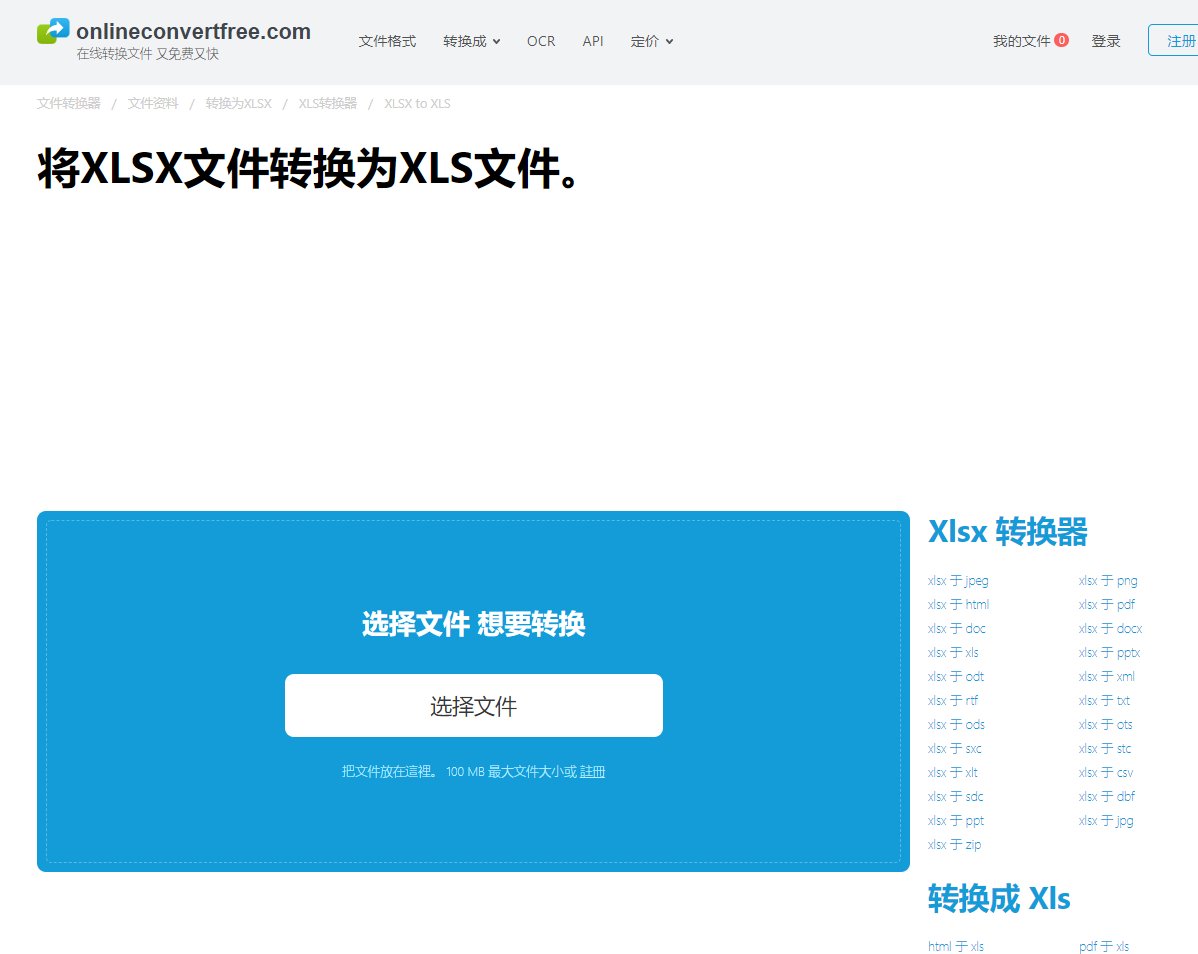Screen dimensions: 1198x954
Task: Open the API page from top navigation
Action: point(593,41)
